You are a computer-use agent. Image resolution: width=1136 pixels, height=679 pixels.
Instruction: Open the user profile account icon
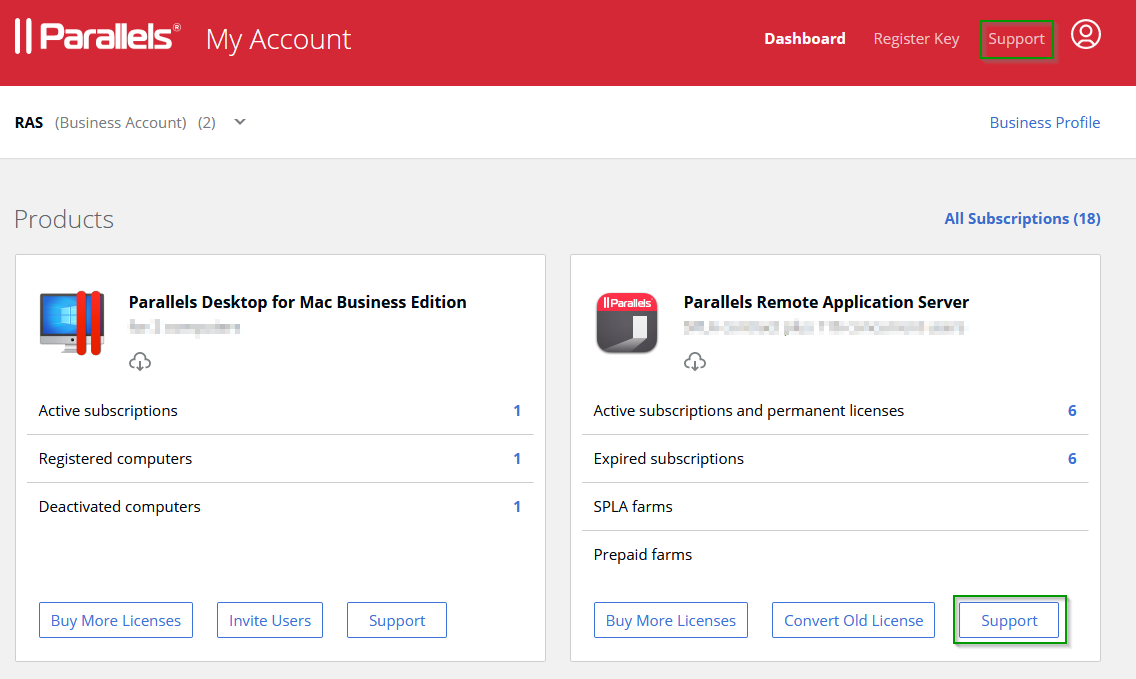click(x=1085, y=35)
